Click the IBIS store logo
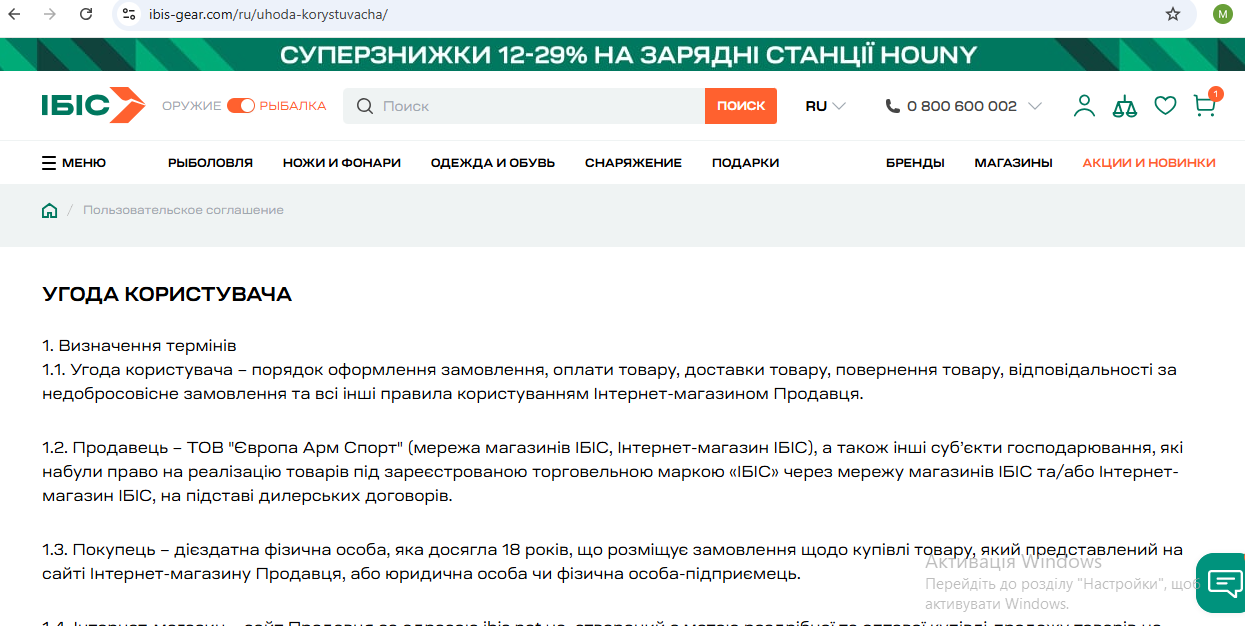The height and width of the screenshot is (626, 1245). [93, 105]
